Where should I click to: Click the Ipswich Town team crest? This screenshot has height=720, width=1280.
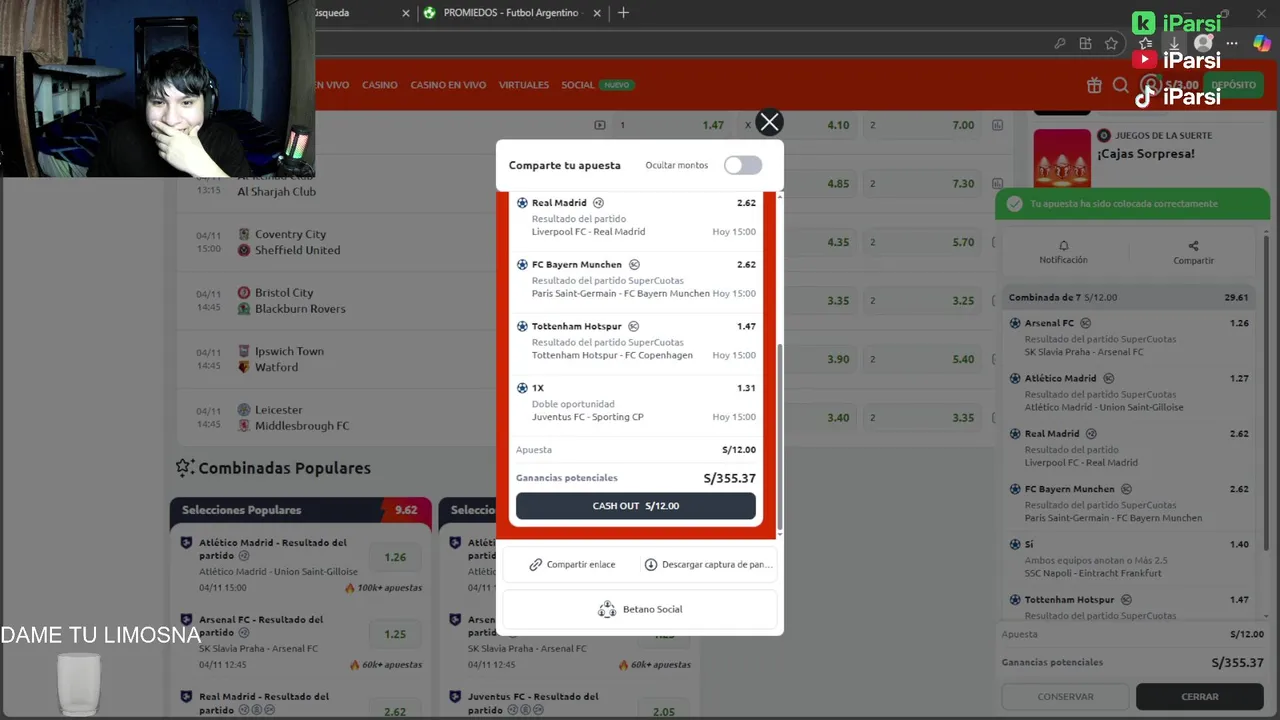pyautogui.click(x=244, y=351)
